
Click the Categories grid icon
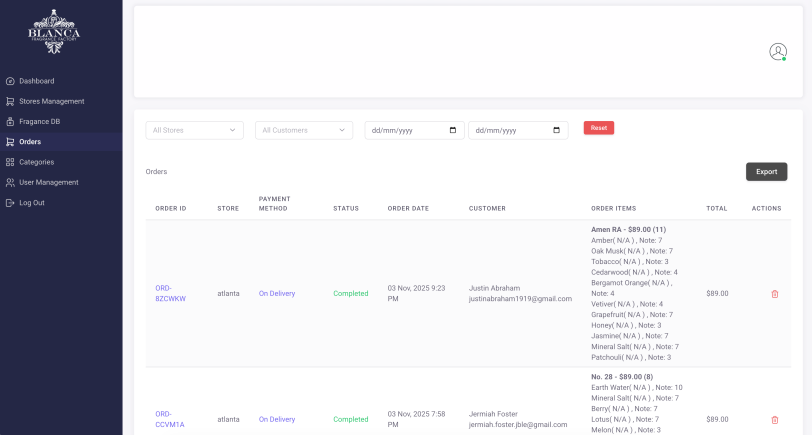click(x=10, y=162)
